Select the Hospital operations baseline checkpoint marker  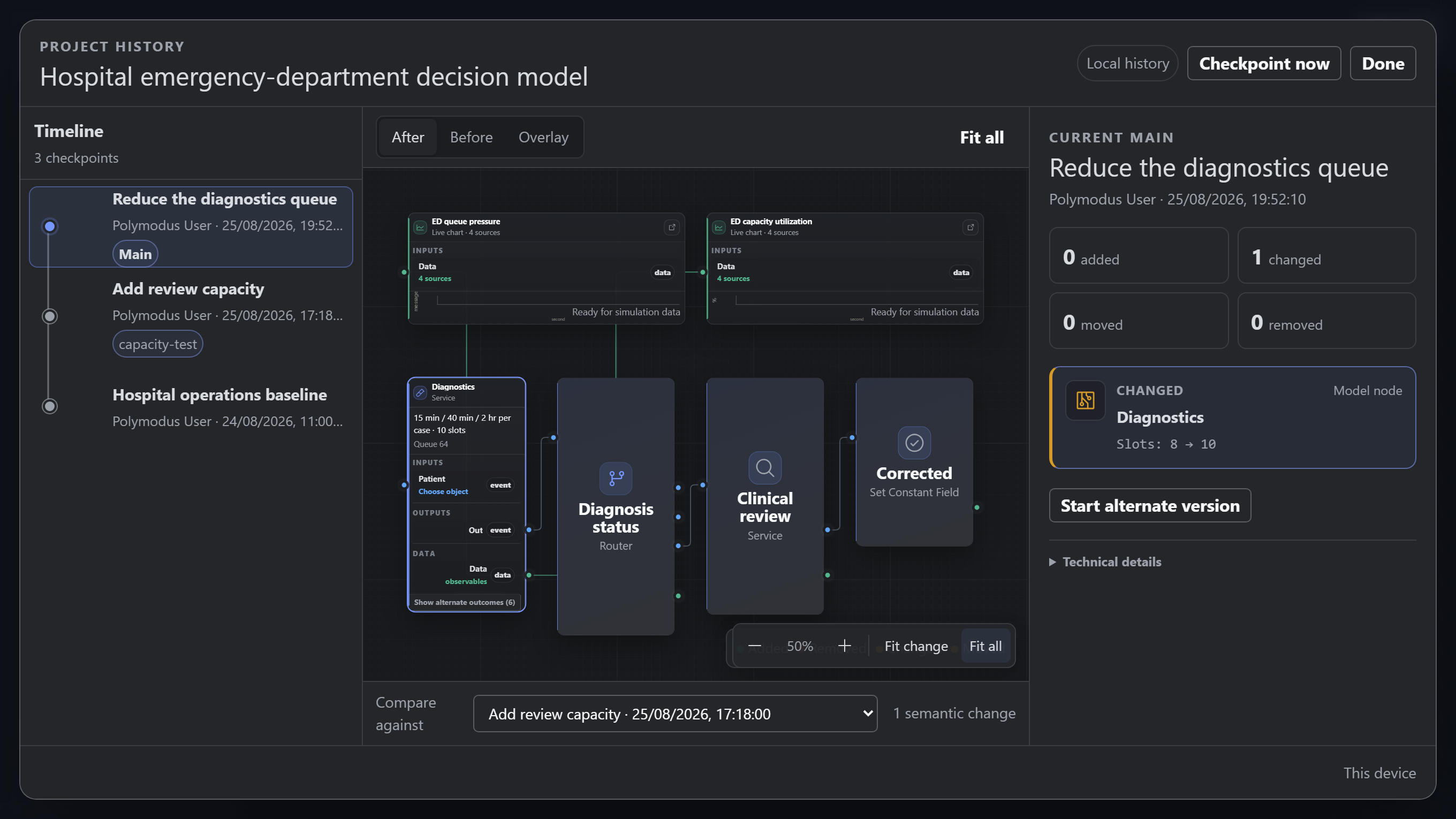tap(50, 406)
